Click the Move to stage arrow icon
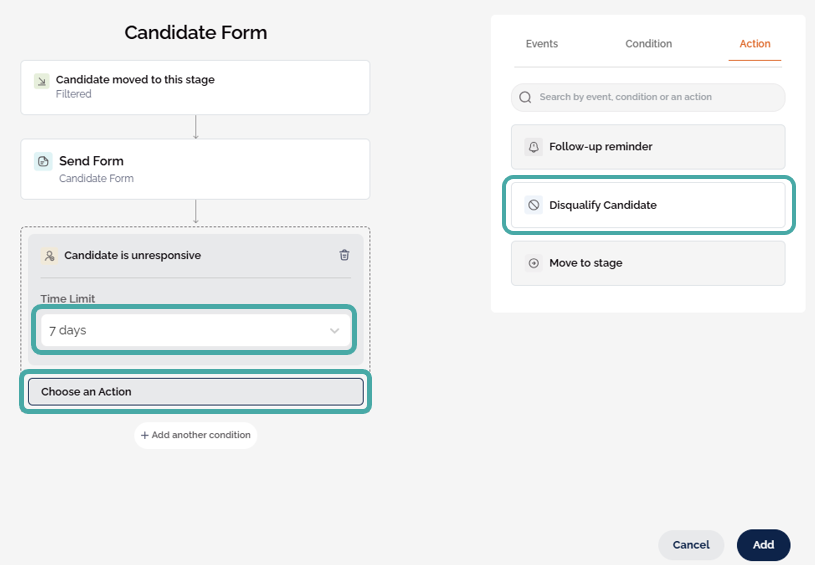 click(533, 263)
